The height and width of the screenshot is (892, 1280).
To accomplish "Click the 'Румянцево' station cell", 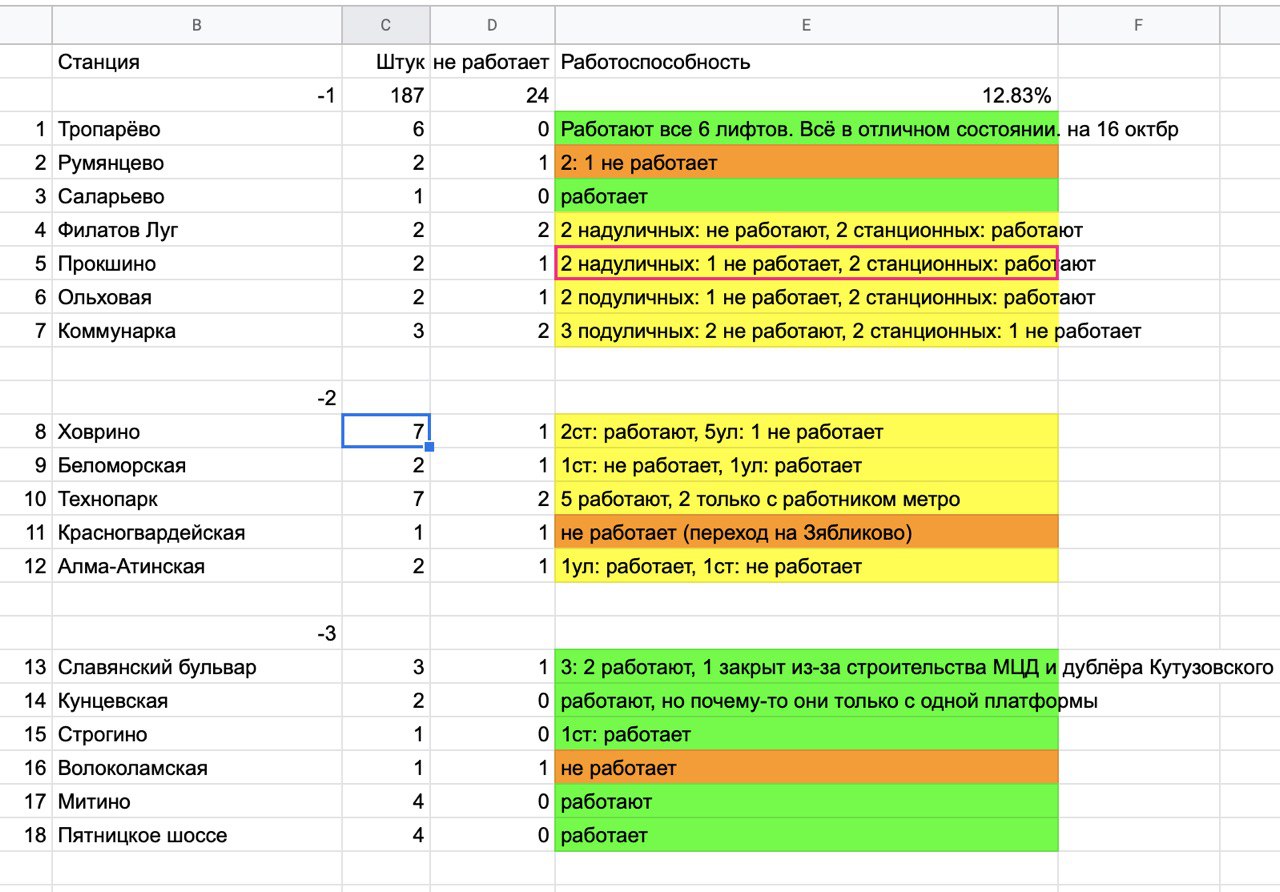I will (x=197, y=163).
